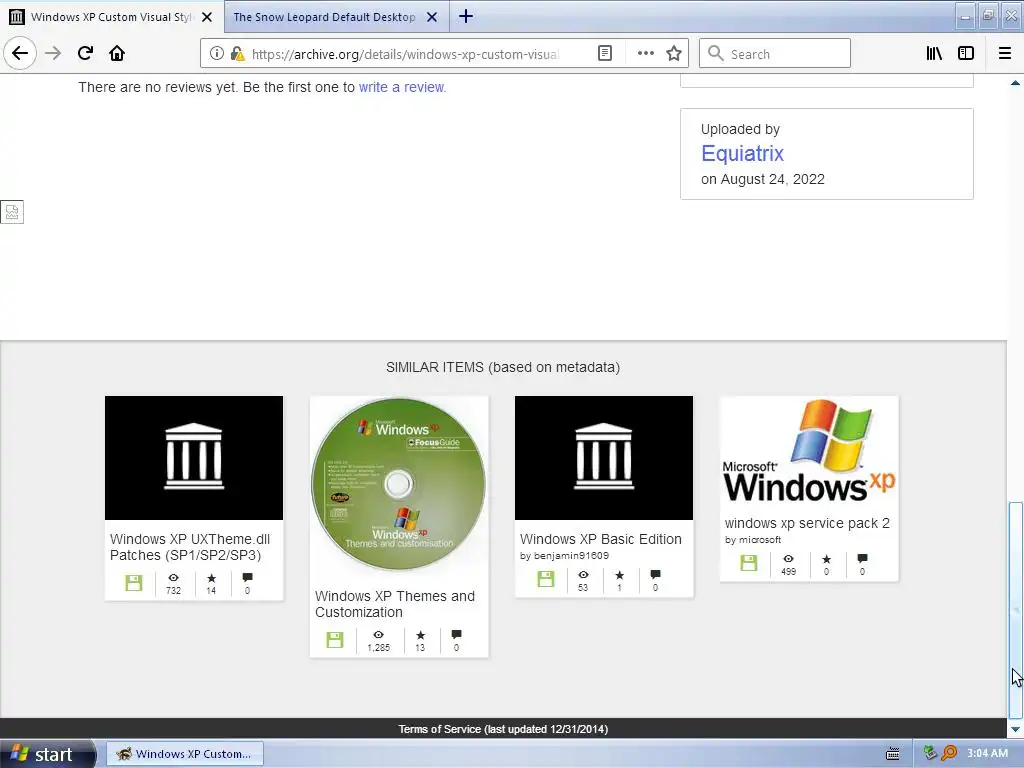The height and width of the screenshot is (768, 1024).
Task: Click the lock warning connection icon
Action: pos(238,54)
